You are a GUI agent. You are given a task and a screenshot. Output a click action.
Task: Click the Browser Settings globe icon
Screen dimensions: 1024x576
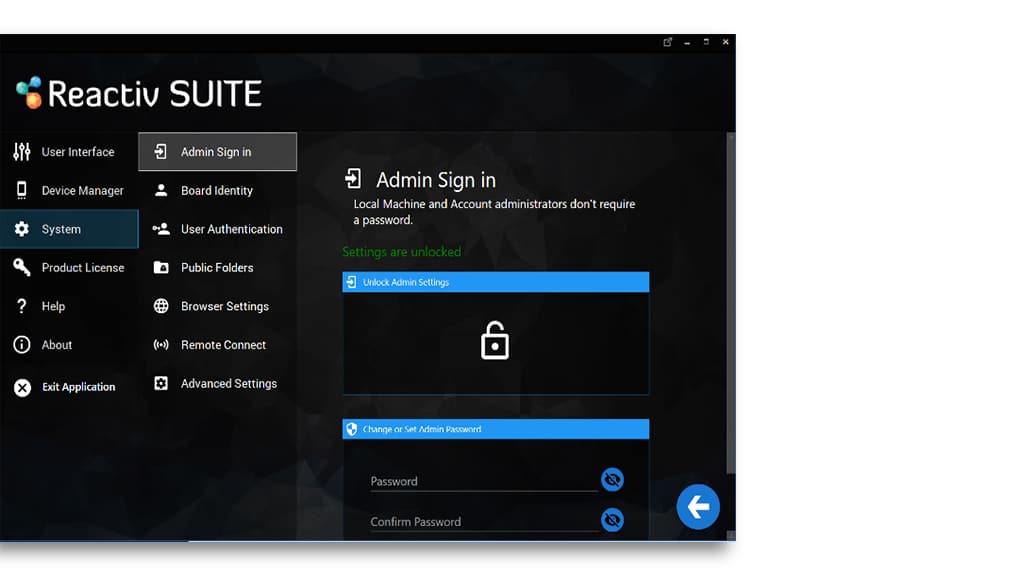[161, 306]
